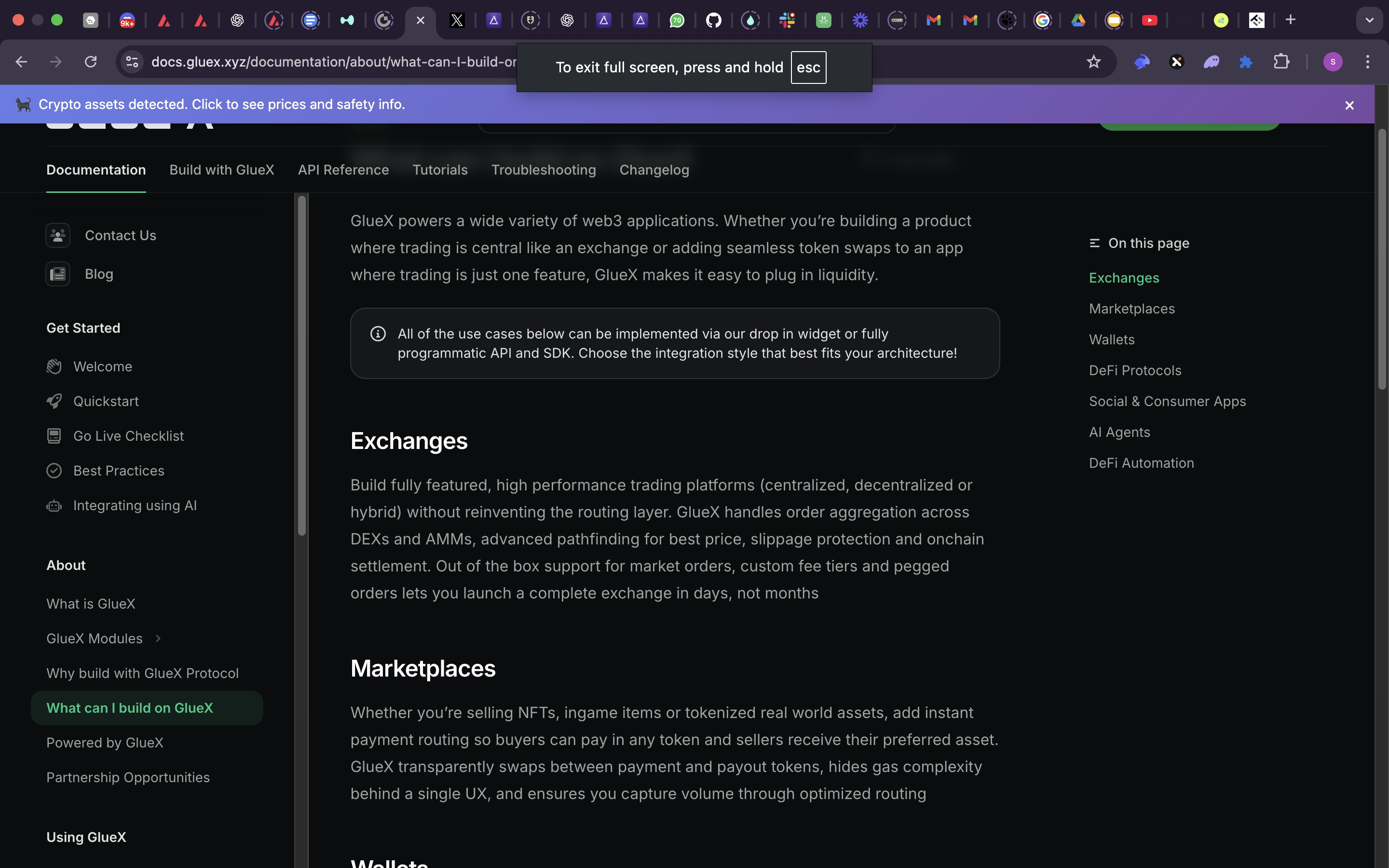The height and width of the screenshot is (868, 1389).
Task: Click the Integrating using AI robot icon
Action: click(x=54, y=506)
